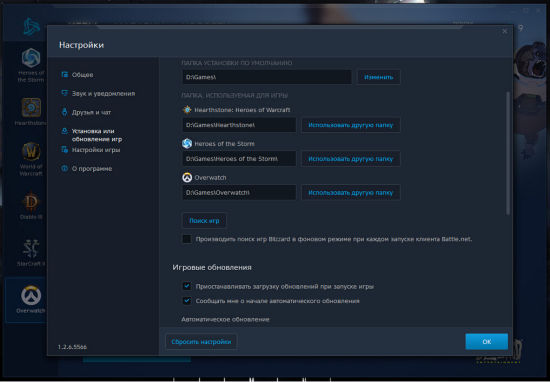
Task: Click the Общее settings icon
Action: click(x=65, y=74)
